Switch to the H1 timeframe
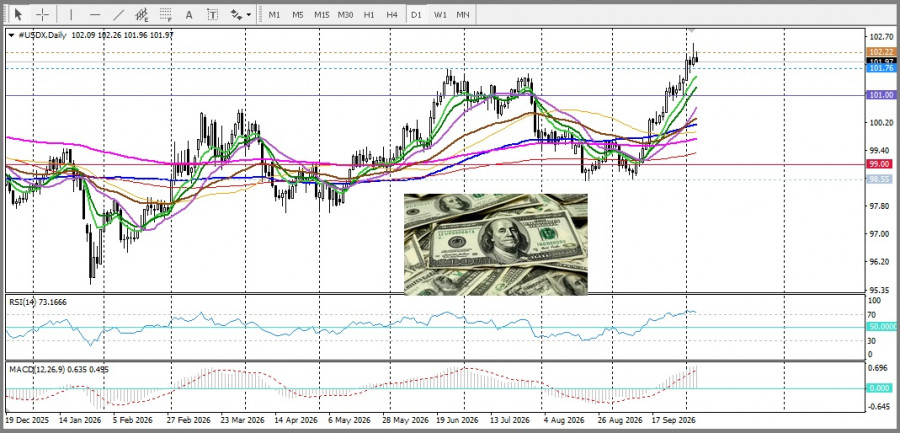The image size is (900, 433). point(369,14)
